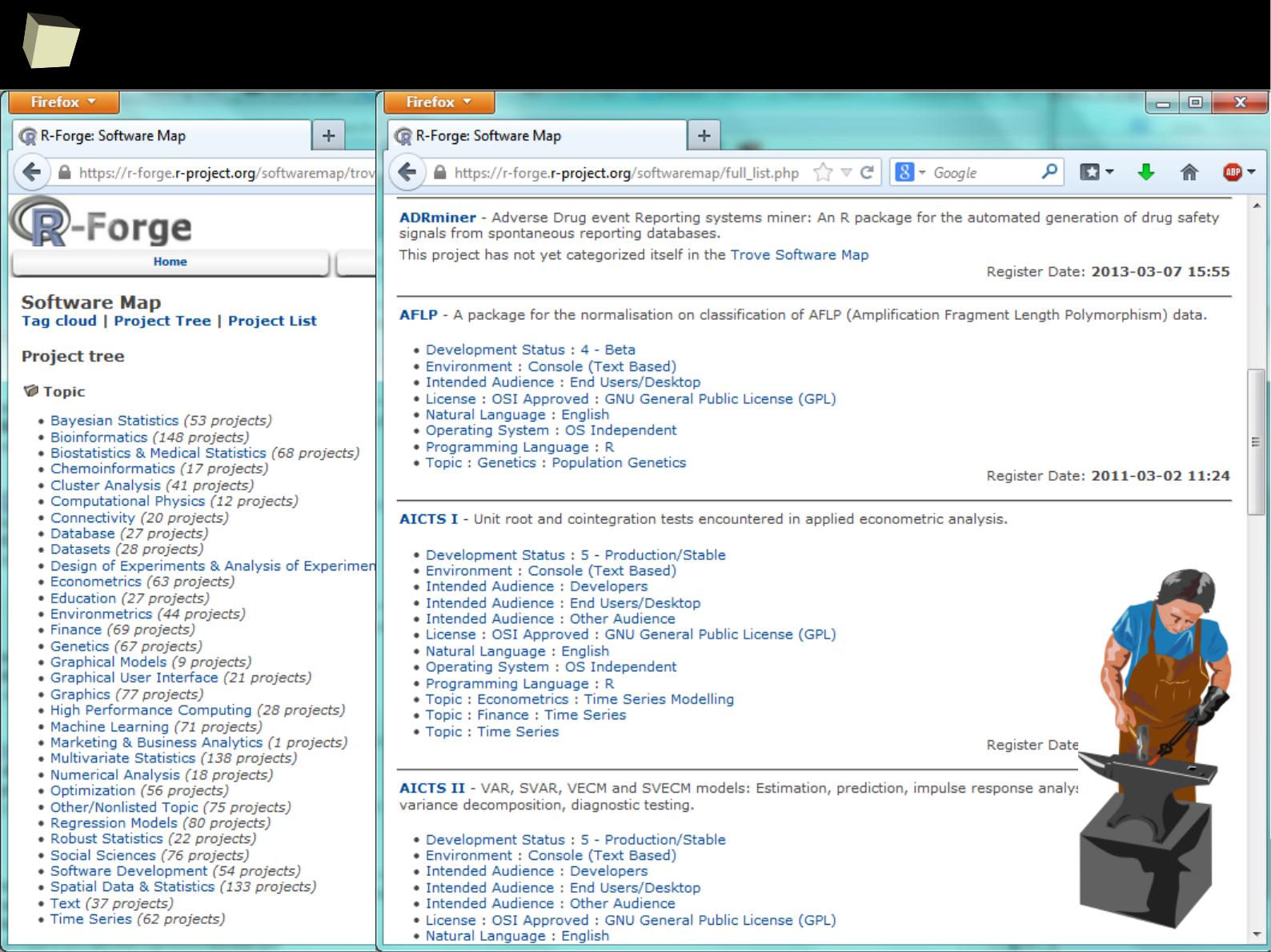This screenshot has height=952, width=1271.
Task: Open the Bookmarks menu icon
Action: pos(1089,172)
